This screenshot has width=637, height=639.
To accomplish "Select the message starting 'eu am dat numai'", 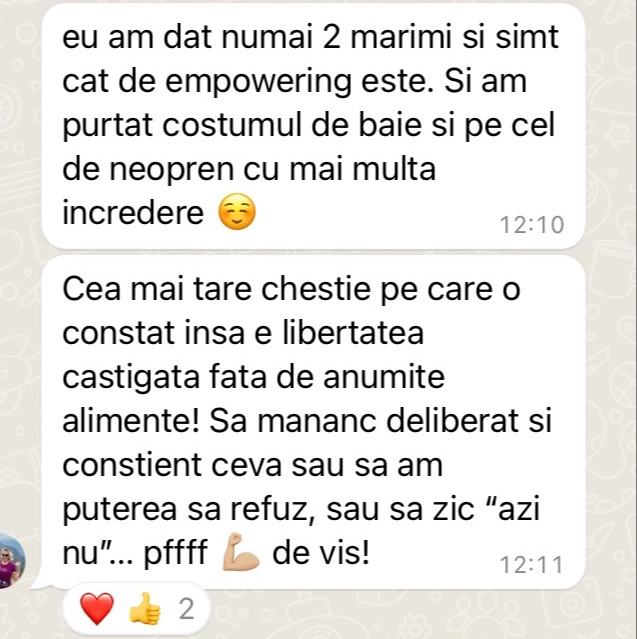I will click(313, 126).
